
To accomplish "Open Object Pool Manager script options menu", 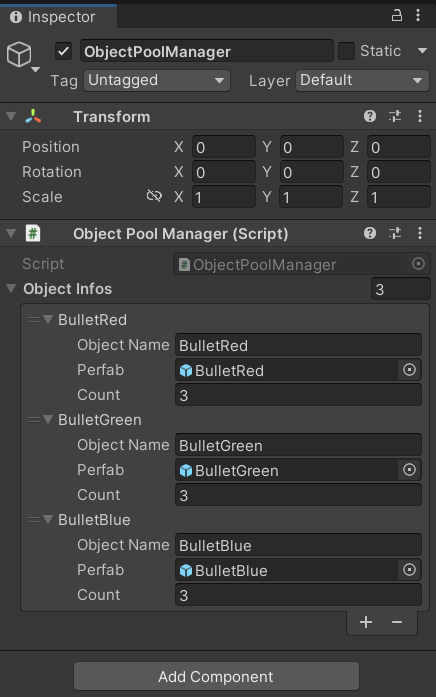I will pos(420,233).
